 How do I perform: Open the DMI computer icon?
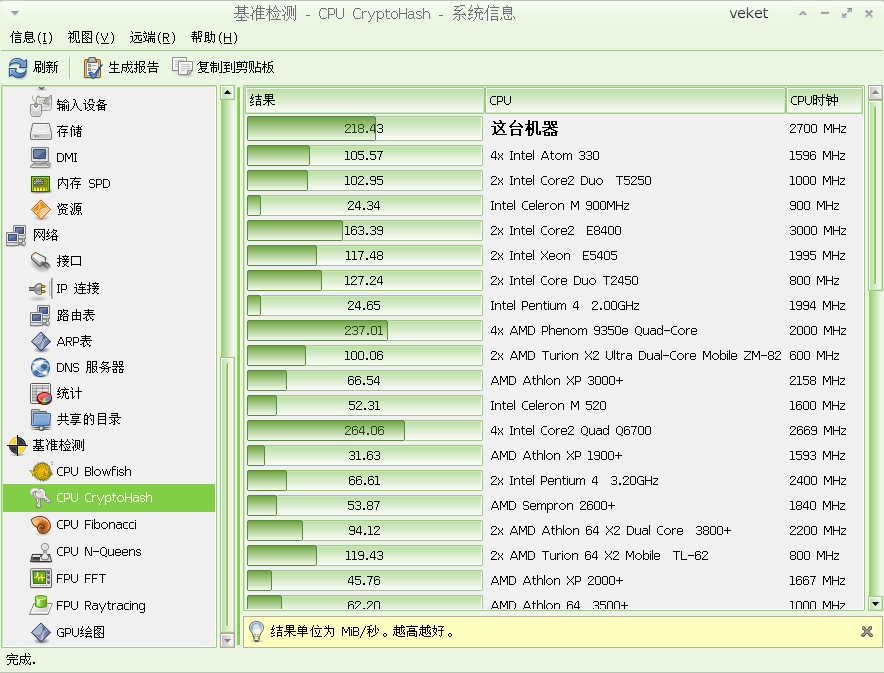[41, 157]
